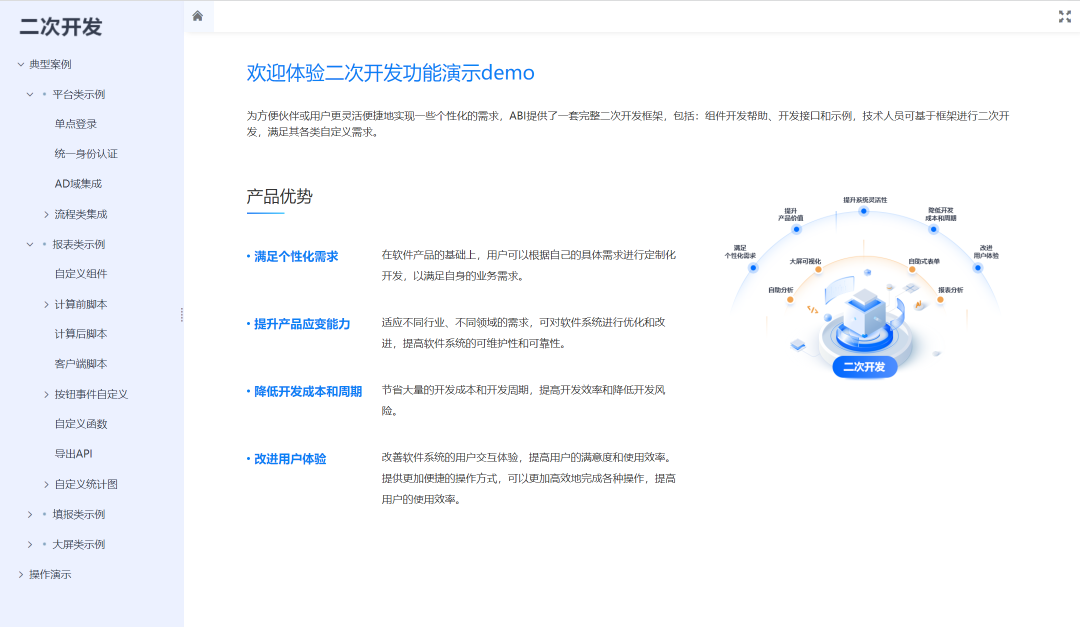Expand the 操作演示 section

point(21,574)
